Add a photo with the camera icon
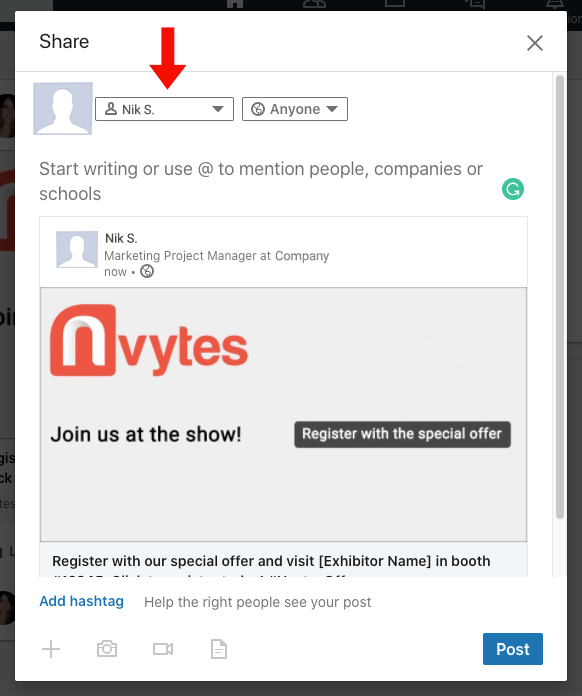Image resolution: width=582 pixels, height=696 pixels. [107, 649]
